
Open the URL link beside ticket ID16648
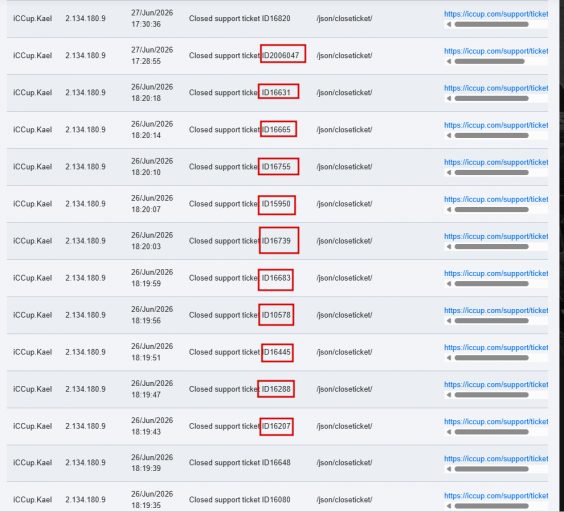click(x=496, y=459)
